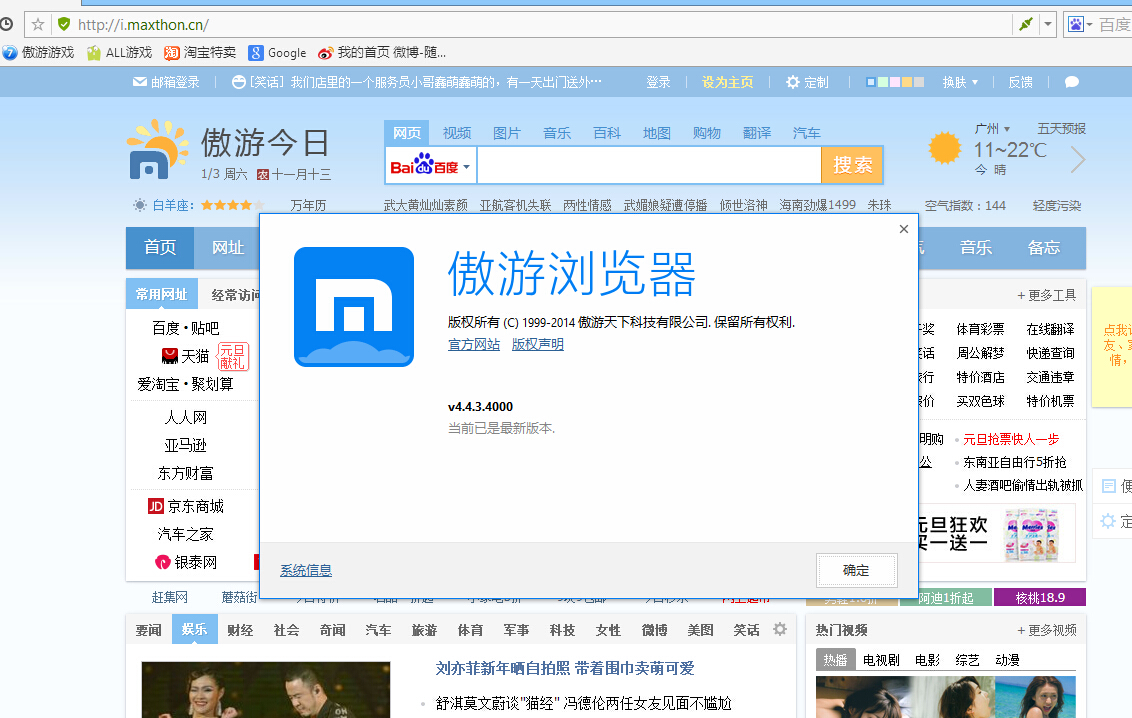Open the 京东商城 JD icon link
The width and height of the screenshot is (1132, 718).
pos(186,507)
